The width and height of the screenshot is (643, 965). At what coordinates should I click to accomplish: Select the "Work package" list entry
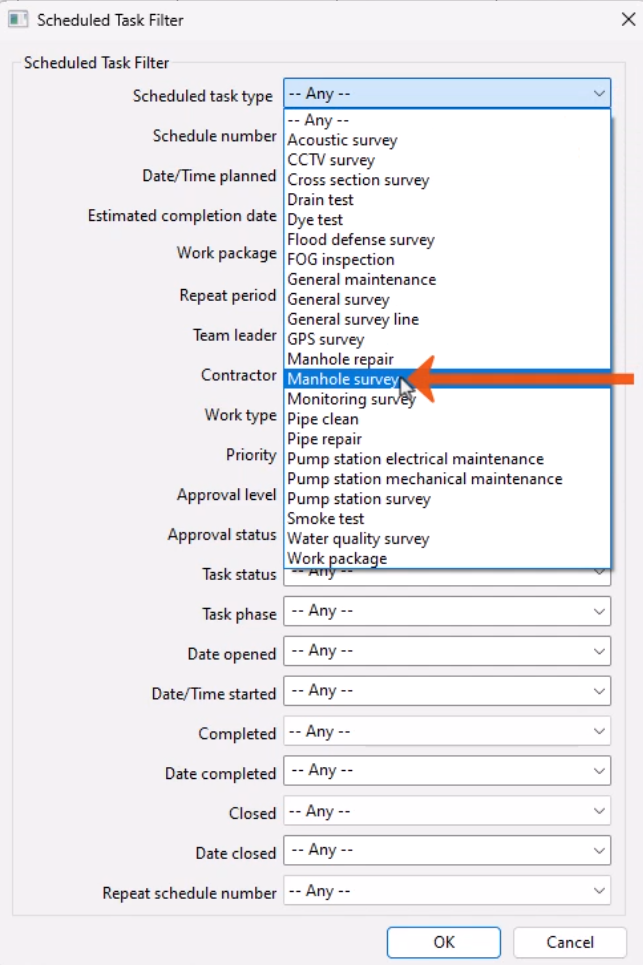click(337, 558)
